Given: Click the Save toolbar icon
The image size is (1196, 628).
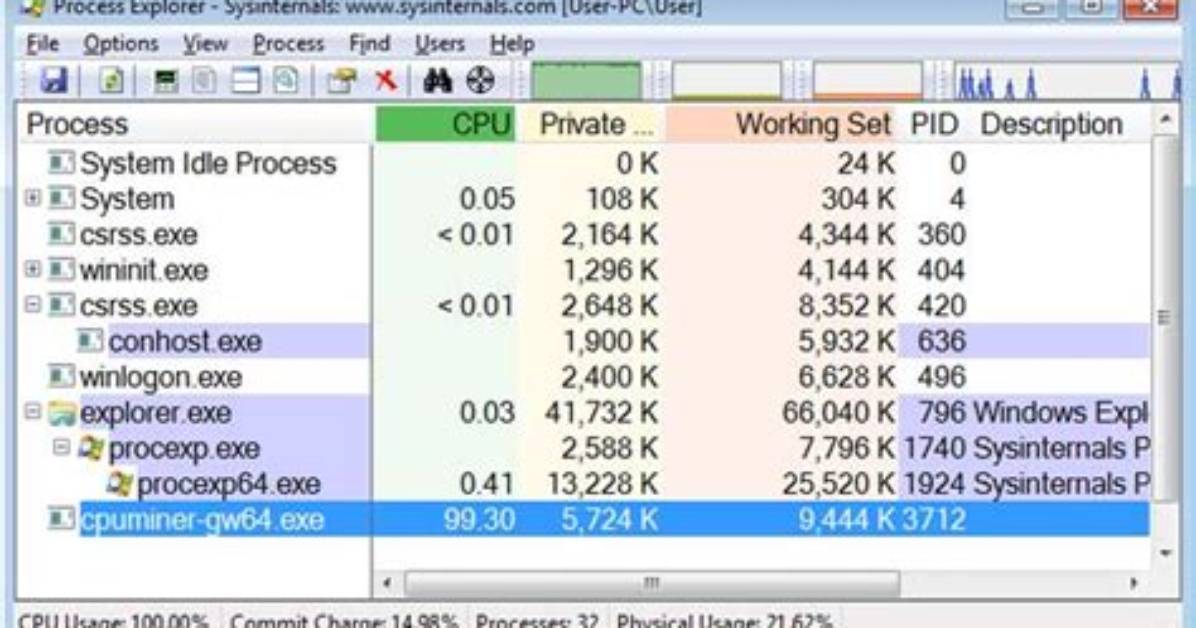Looking at the screenshot, I should [53, 81].
